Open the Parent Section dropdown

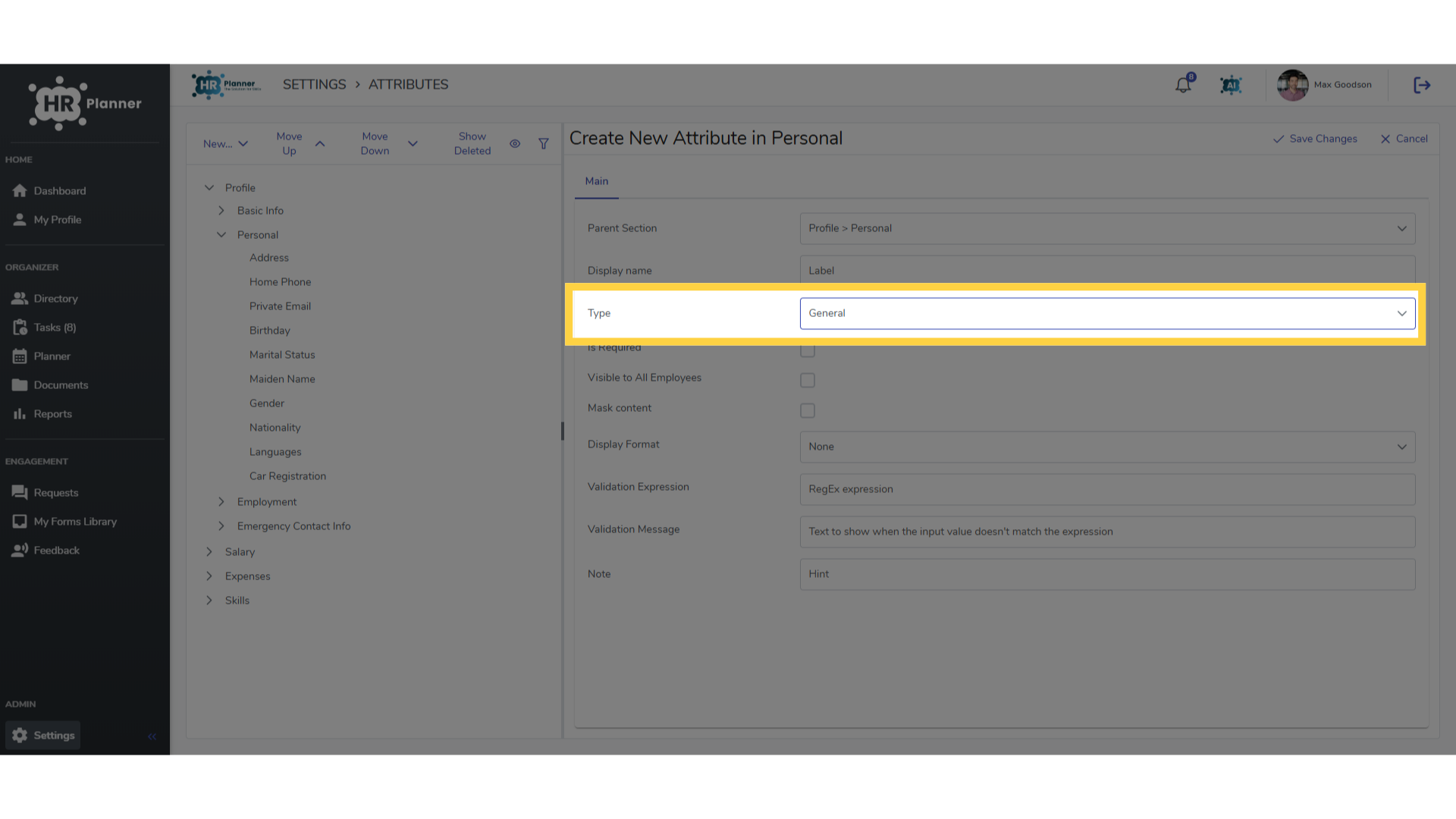tap(1107, 228)
